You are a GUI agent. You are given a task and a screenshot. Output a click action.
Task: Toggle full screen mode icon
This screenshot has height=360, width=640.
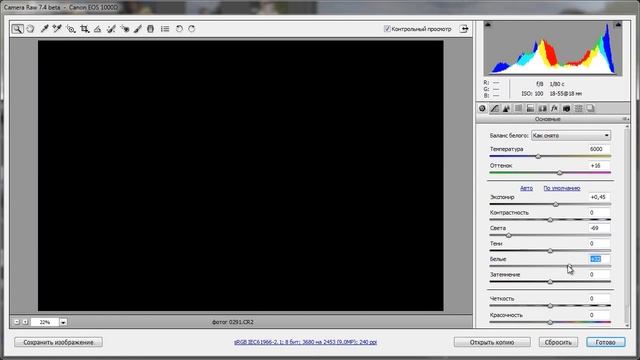(x=464, y=29)
